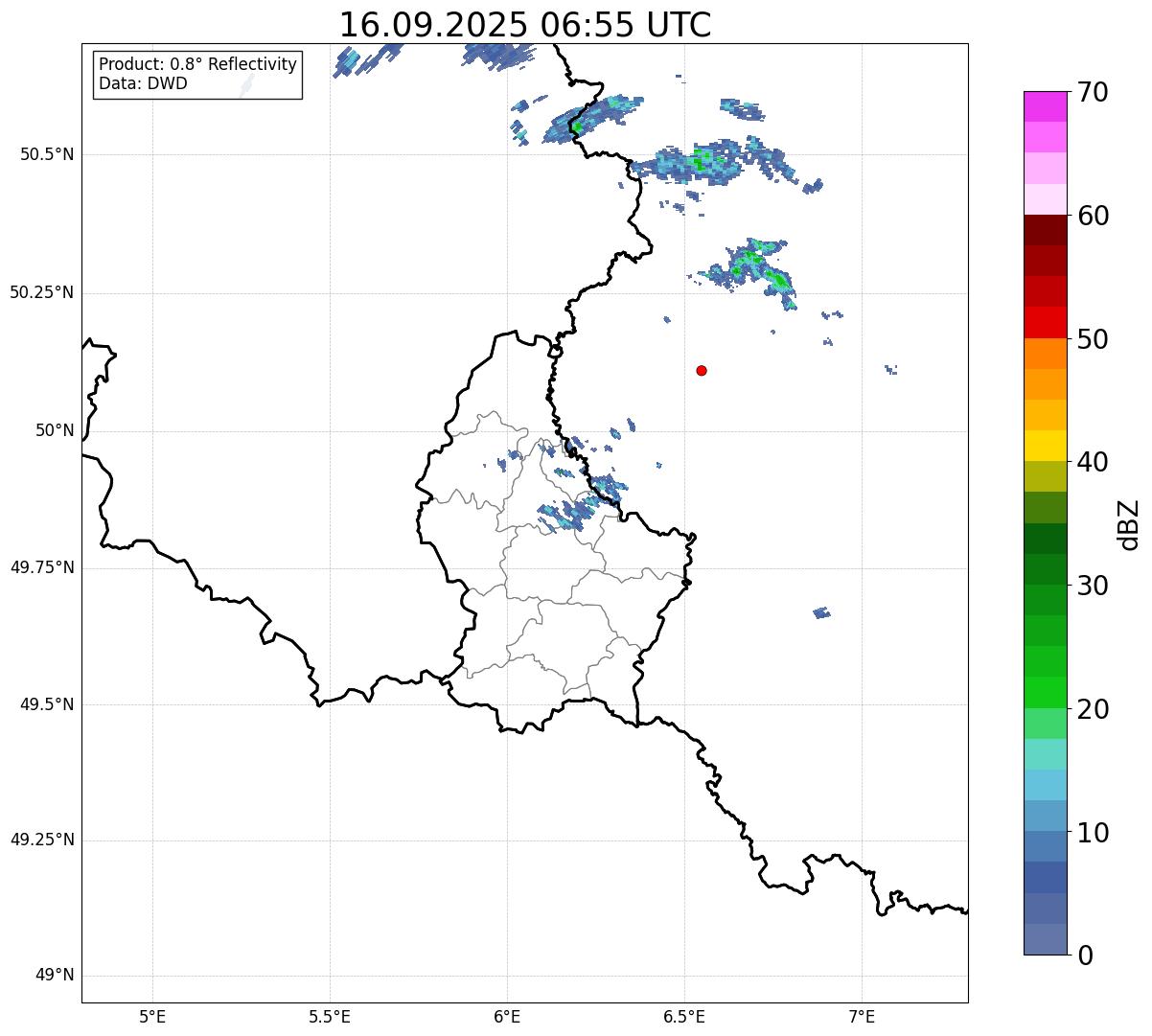Click the 49°N latitude label

coord(55,975)
